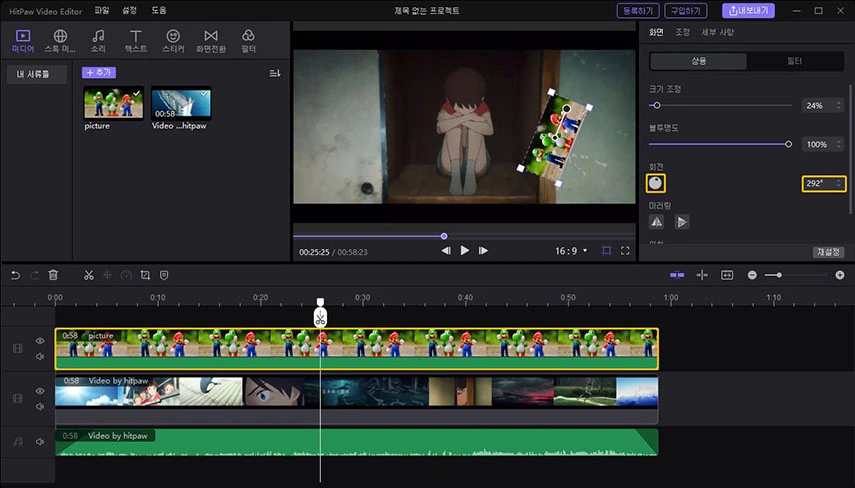This screenshot has width=855, height=488.
Task: Open the crop tool in timeline toolbar
Action: point(145,275)
